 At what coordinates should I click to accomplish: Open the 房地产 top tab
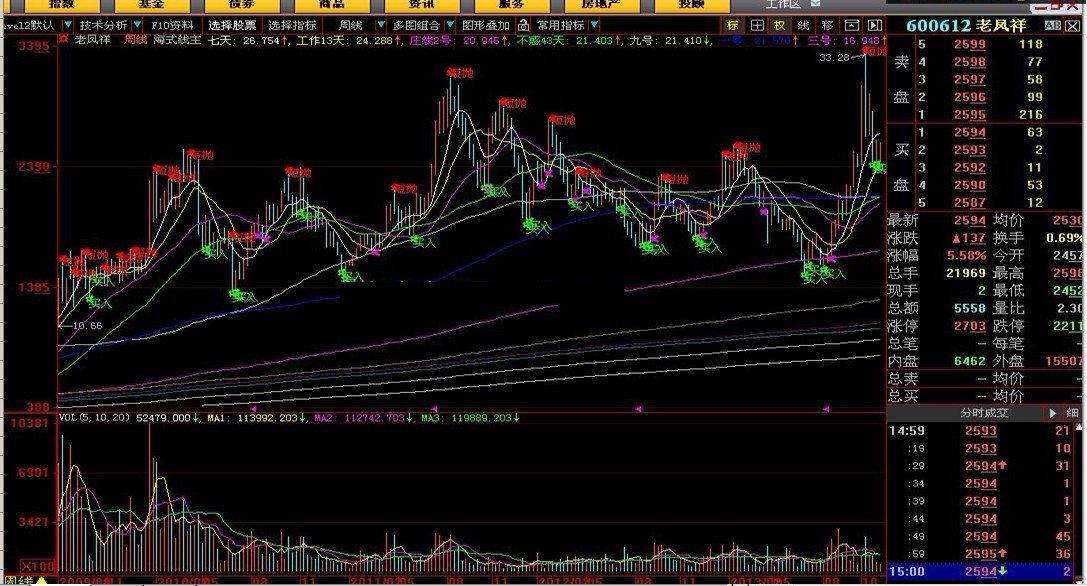(x=601, y=5)
